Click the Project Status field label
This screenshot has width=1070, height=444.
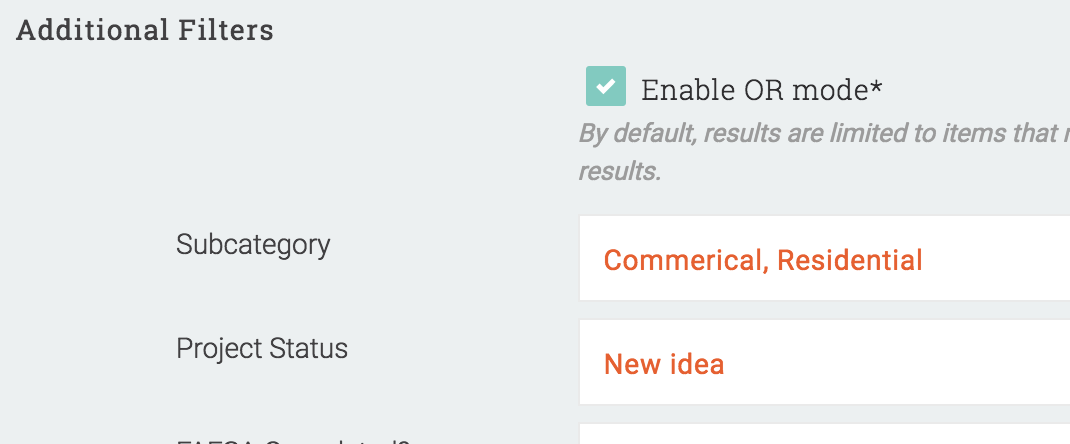point(262,348)
